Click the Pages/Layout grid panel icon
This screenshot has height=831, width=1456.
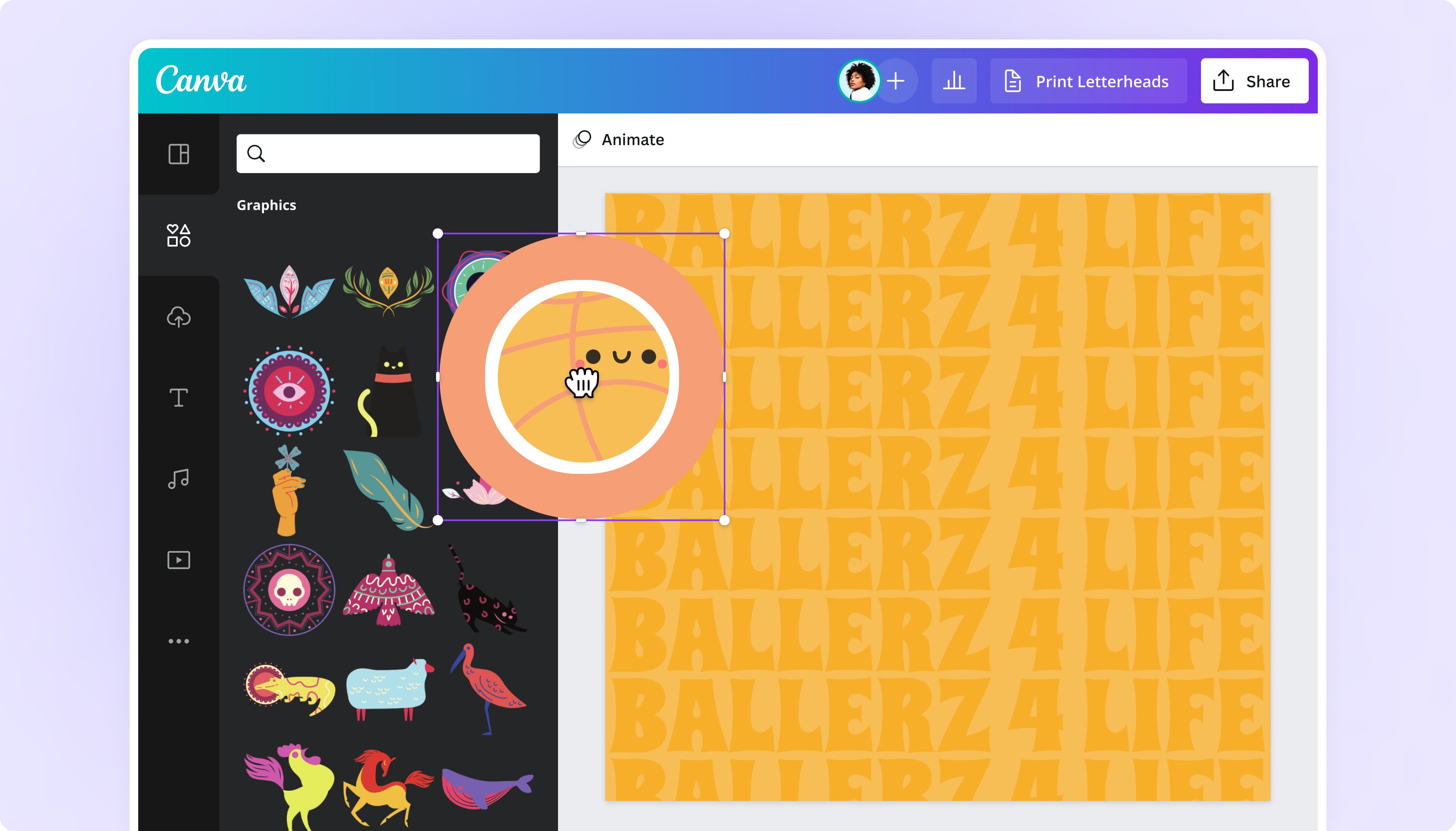[178, 154]
